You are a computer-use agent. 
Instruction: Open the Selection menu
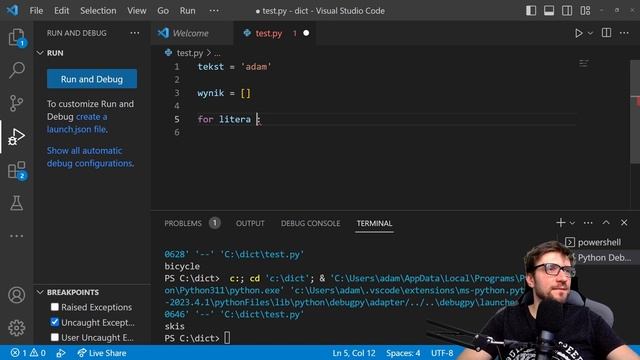point(98,11)
